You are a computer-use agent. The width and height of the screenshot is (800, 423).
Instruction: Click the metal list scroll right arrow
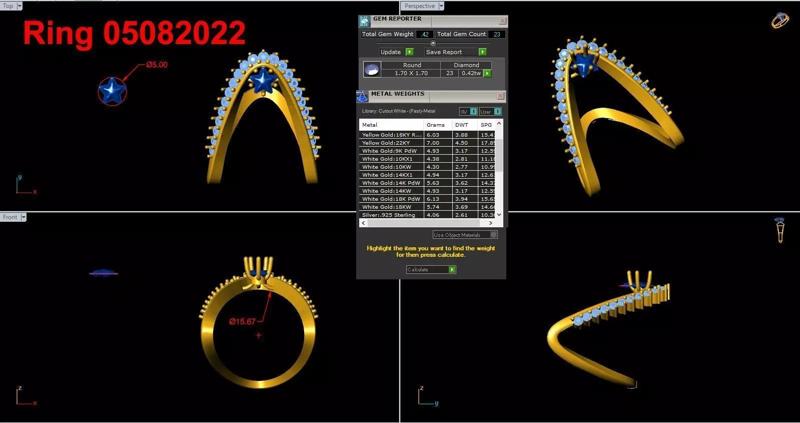tap(491, 223)
